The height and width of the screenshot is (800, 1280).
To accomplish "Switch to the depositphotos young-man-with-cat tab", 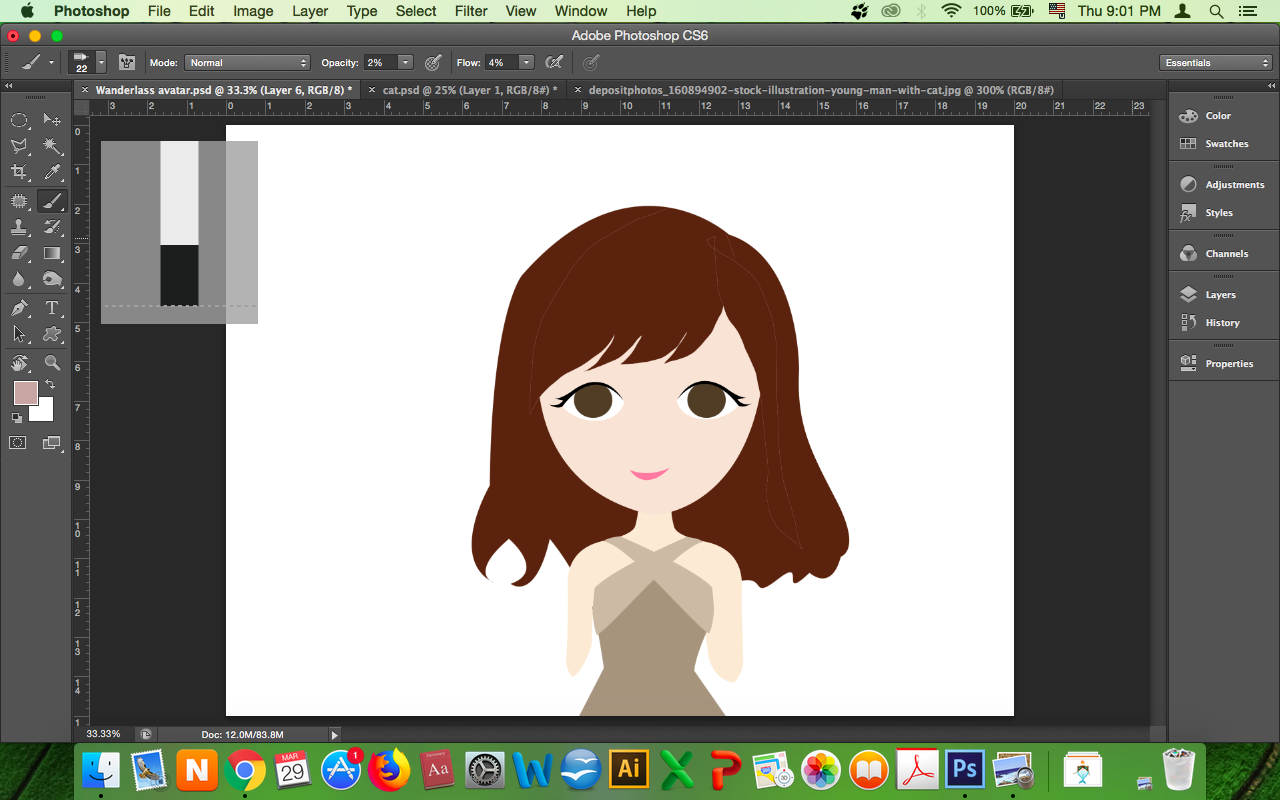I will [x=820, y=89].
